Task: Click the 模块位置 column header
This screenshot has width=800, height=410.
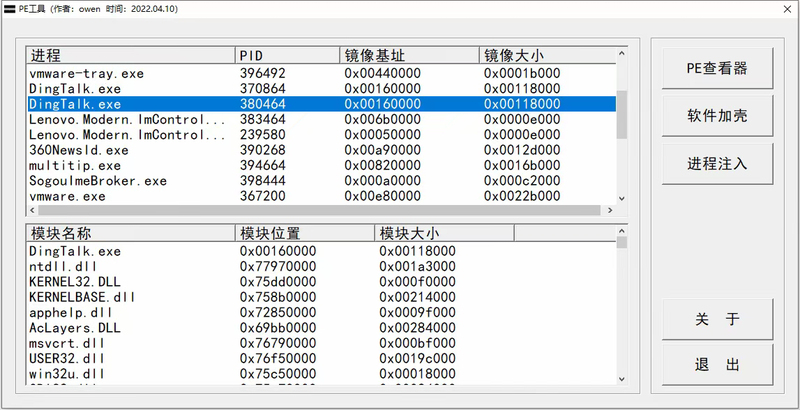Action: coord(305,233)
